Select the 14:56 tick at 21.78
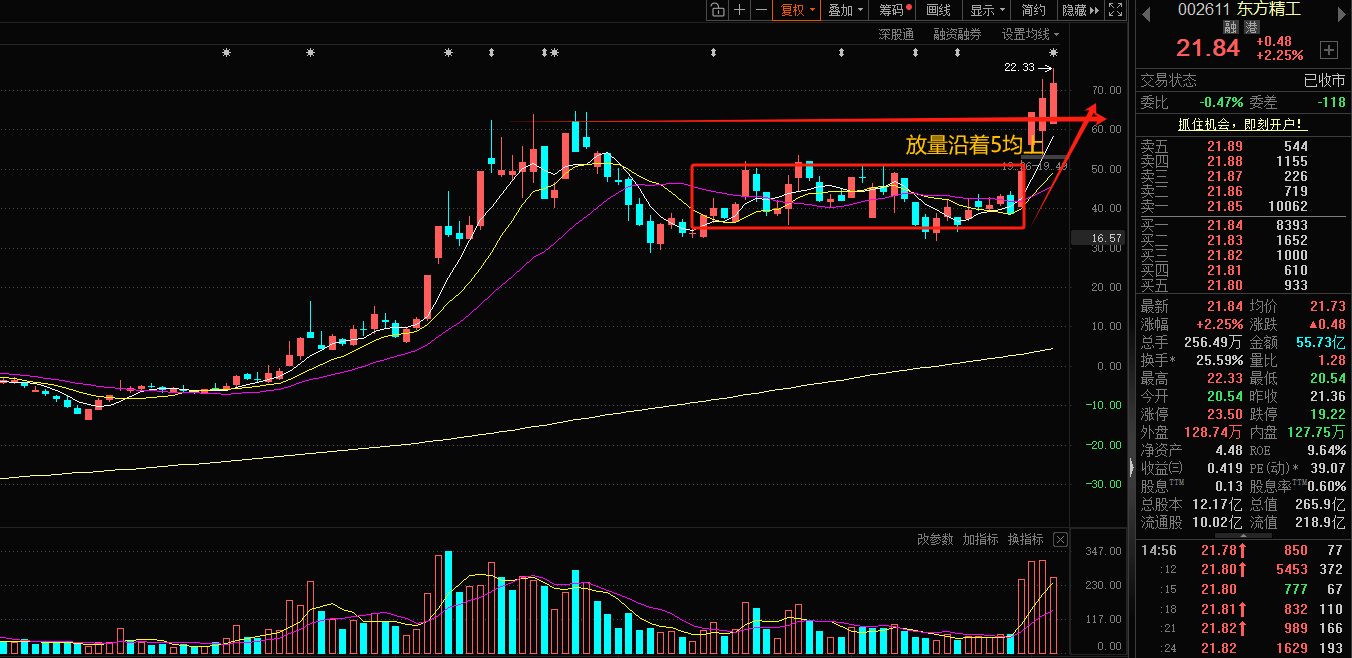Screen dimensions: 1352x658 (x=1243, y=551)
